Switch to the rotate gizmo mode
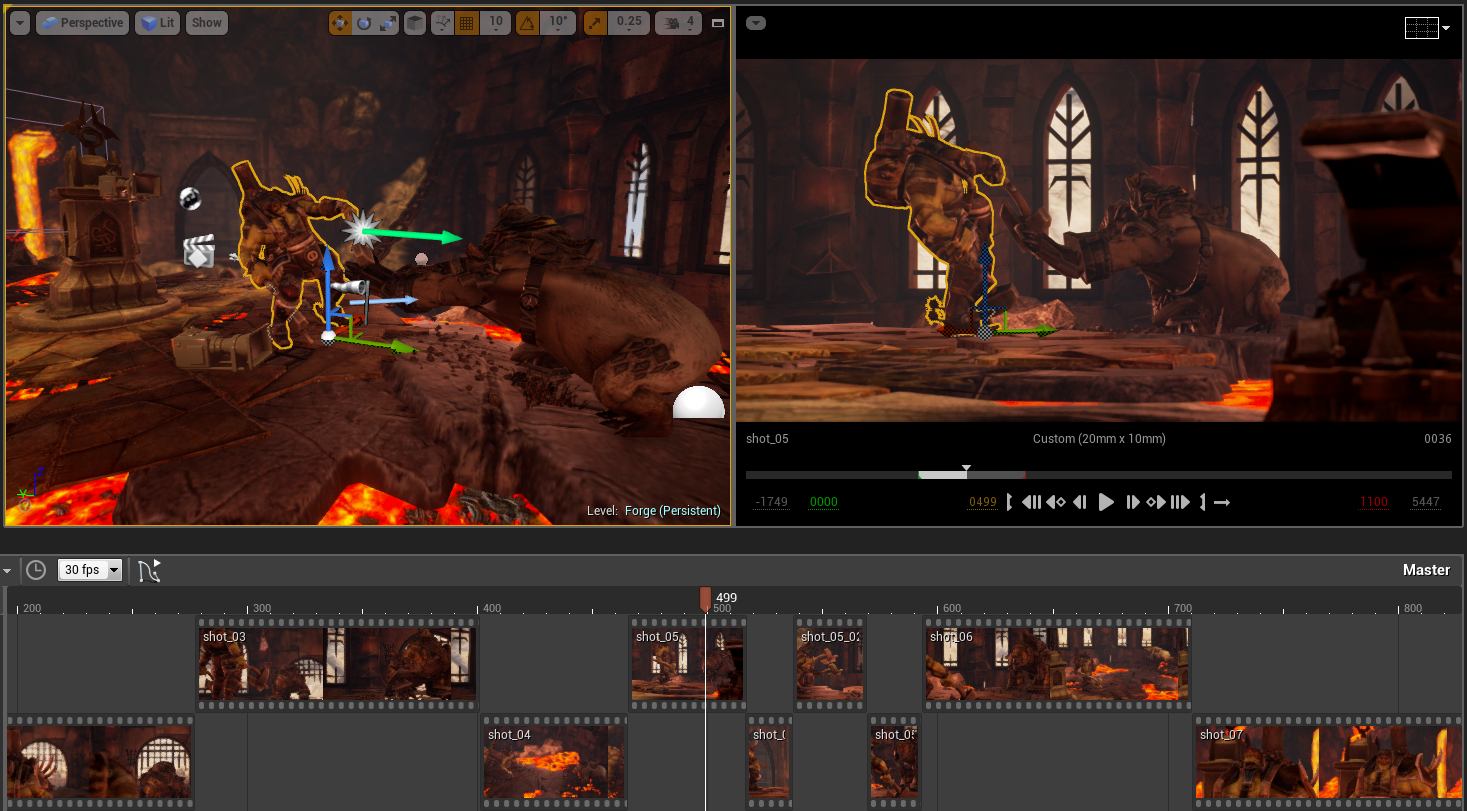1467x811 pixels. click(x=364, y=23)
